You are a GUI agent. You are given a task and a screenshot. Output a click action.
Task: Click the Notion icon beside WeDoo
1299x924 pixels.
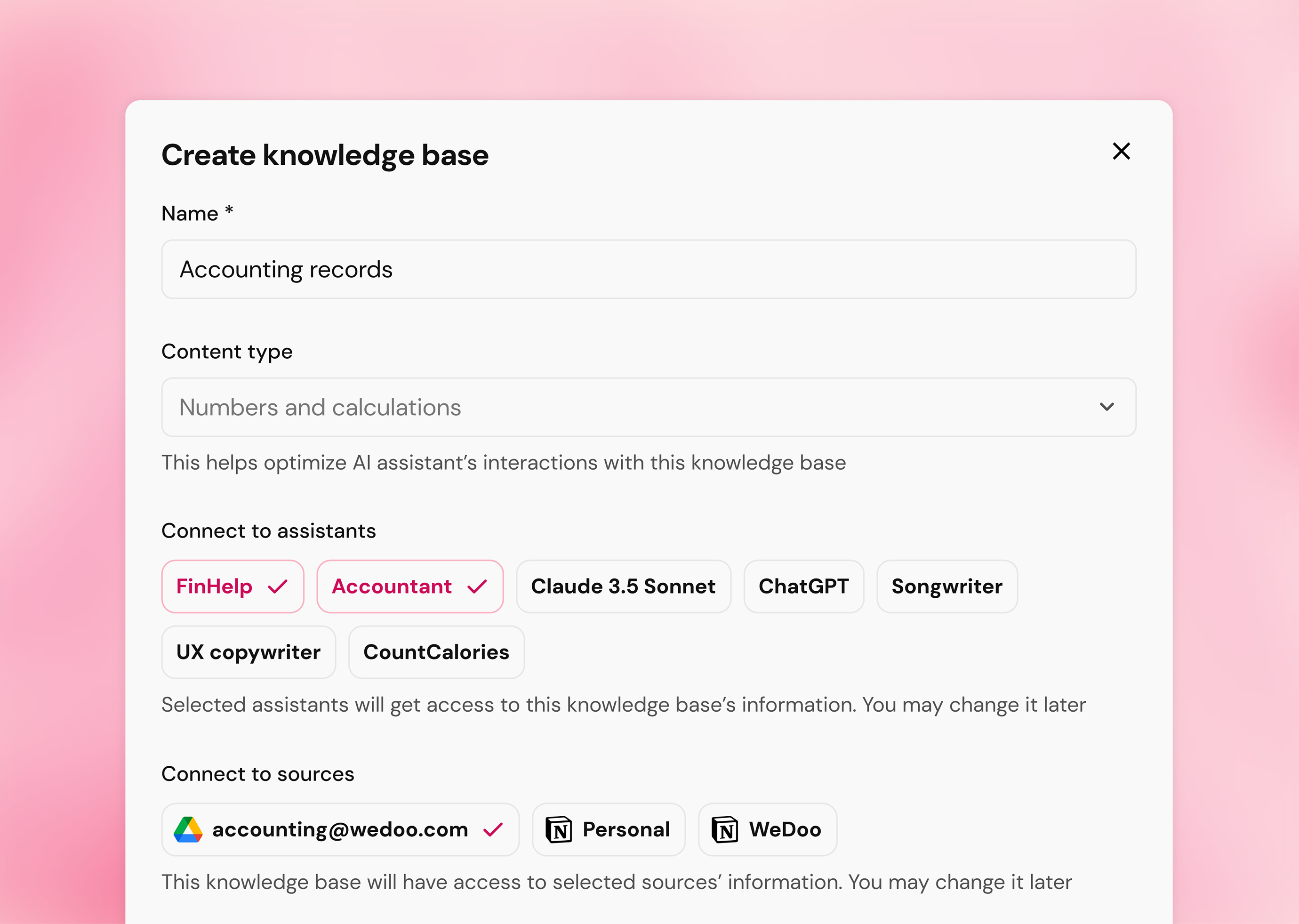(x=725, y=829)
